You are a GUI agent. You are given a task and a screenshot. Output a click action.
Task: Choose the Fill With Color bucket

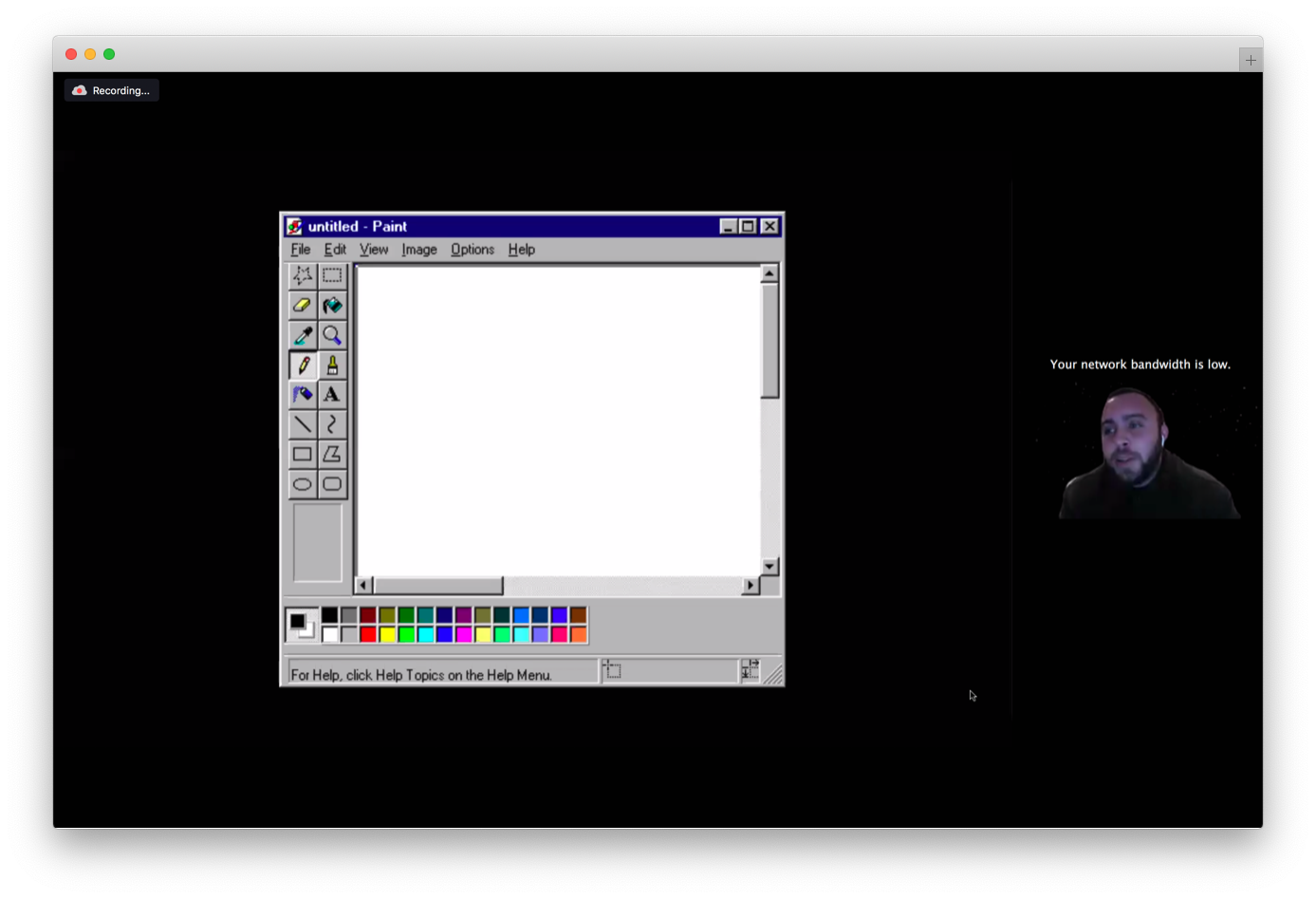(x=332, y=306)
